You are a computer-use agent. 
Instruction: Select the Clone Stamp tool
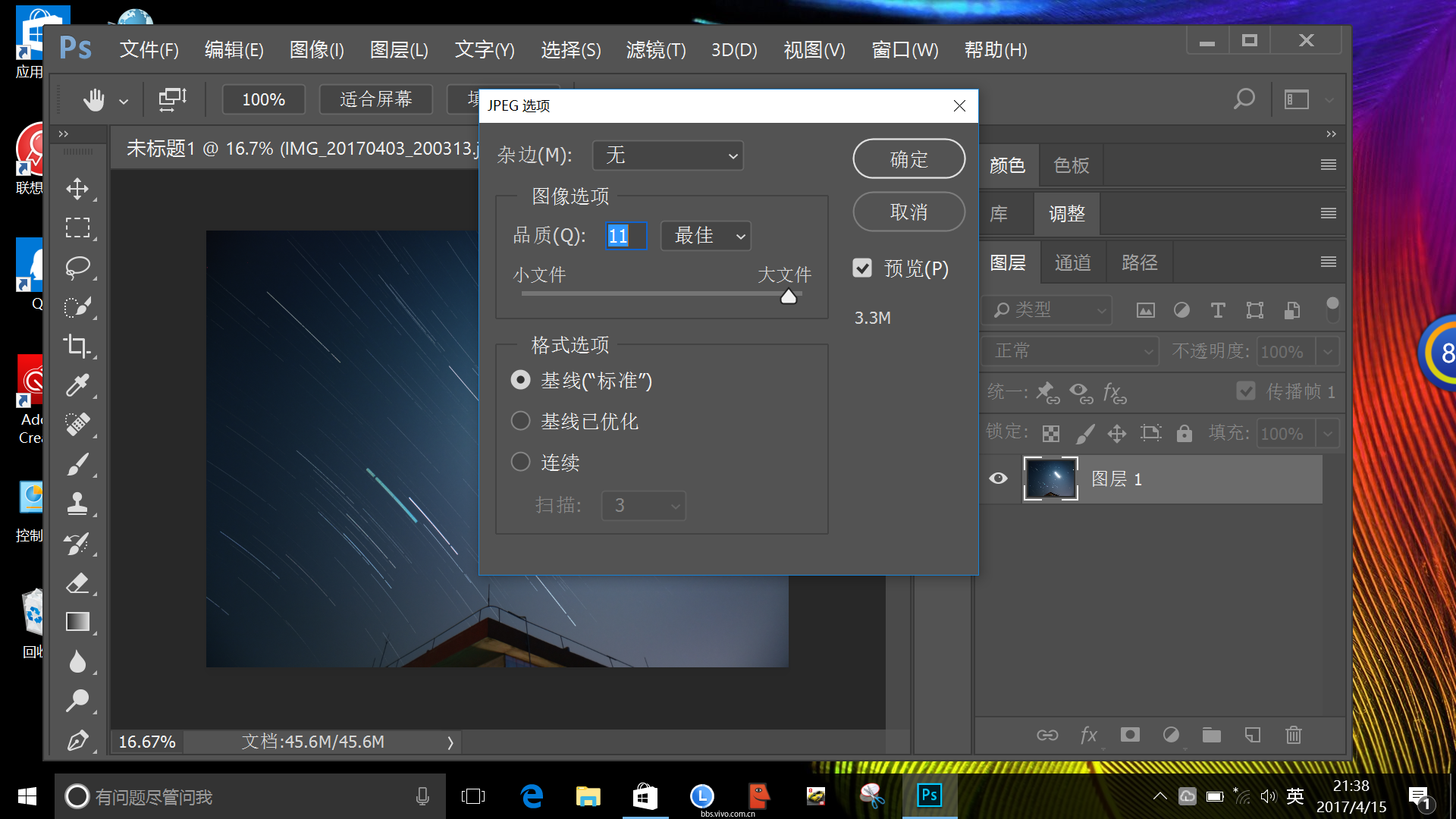coord(77,504)
